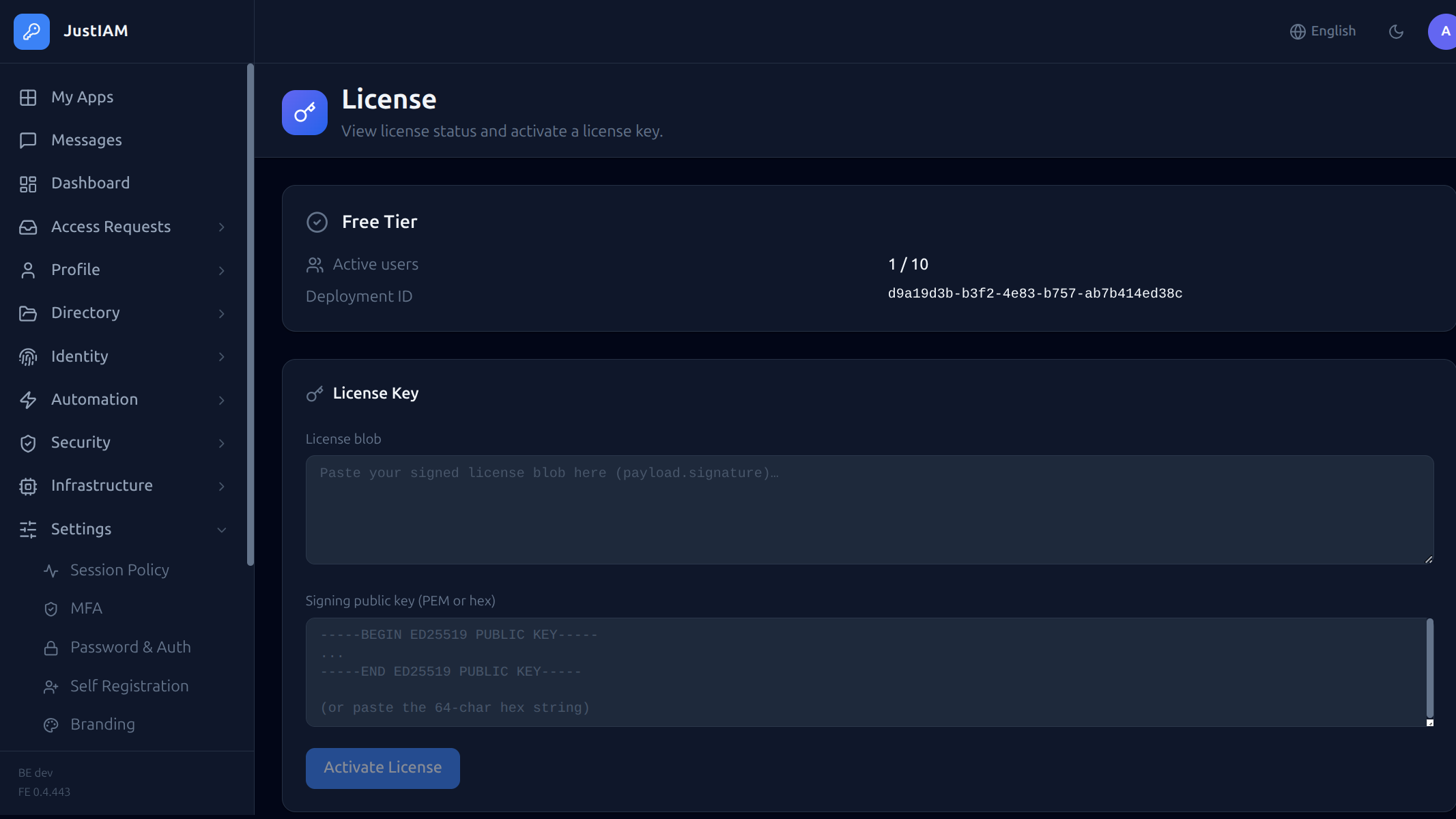Image resolution: width=1456 pixels, height=819 pixels.
Task: Click the Access Requests inbox icon
Action: (x=28, y=227)
